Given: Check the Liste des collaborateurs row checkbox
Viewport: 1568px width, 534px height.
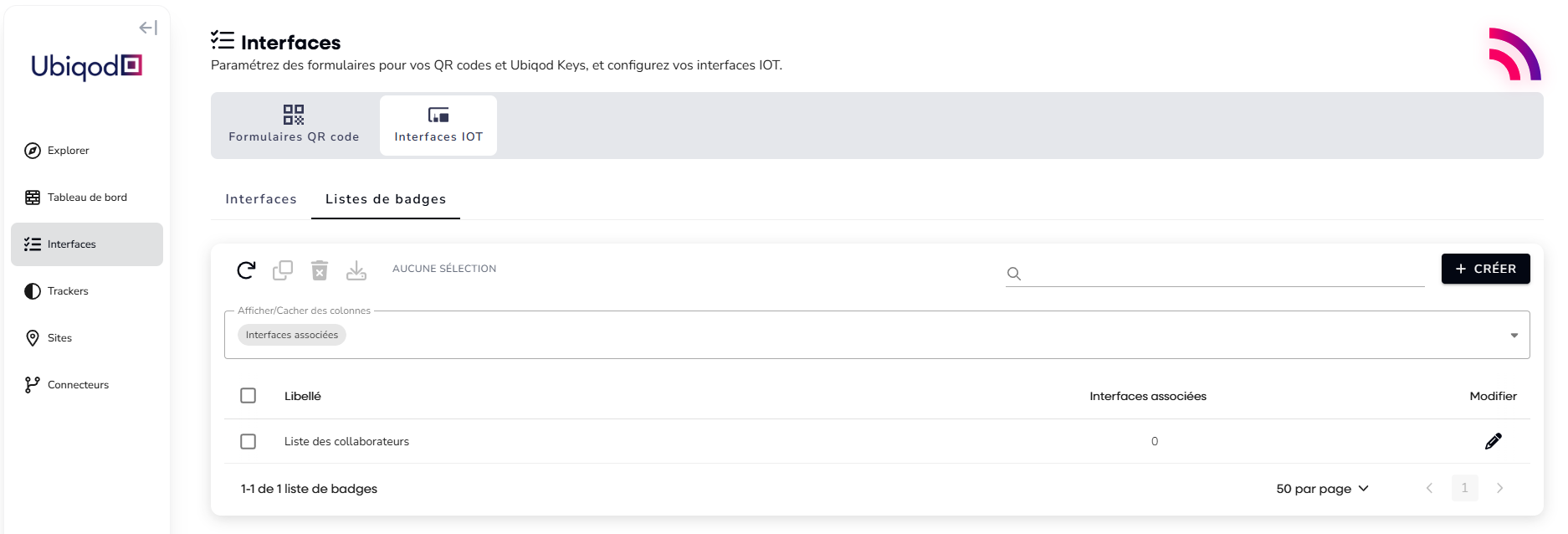Looking at the screenshot, I should [x=249, y=441].
